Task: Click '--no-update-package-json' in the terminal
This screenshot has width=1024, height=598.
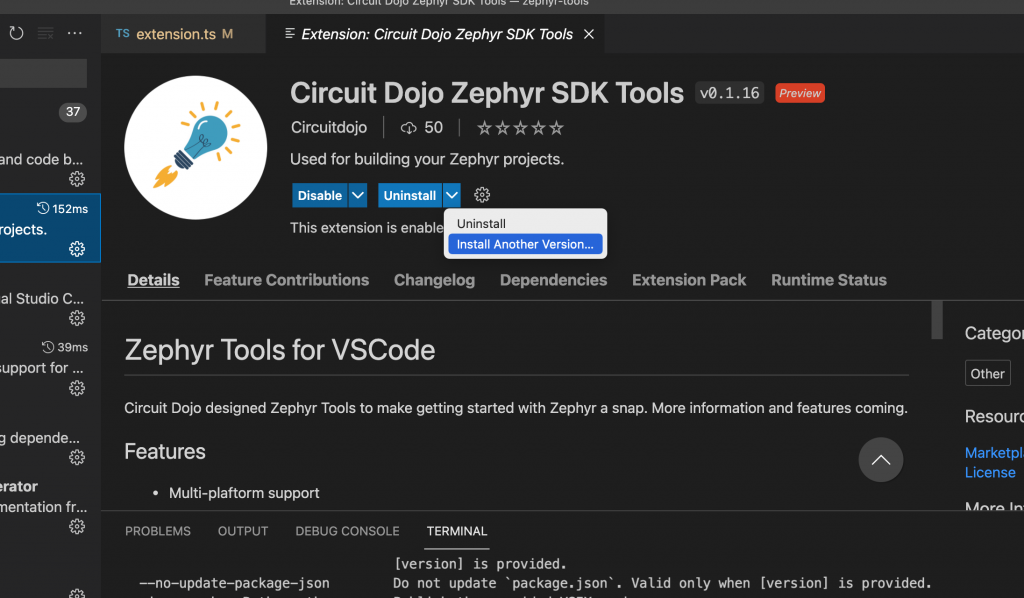Action: (234, 583)
